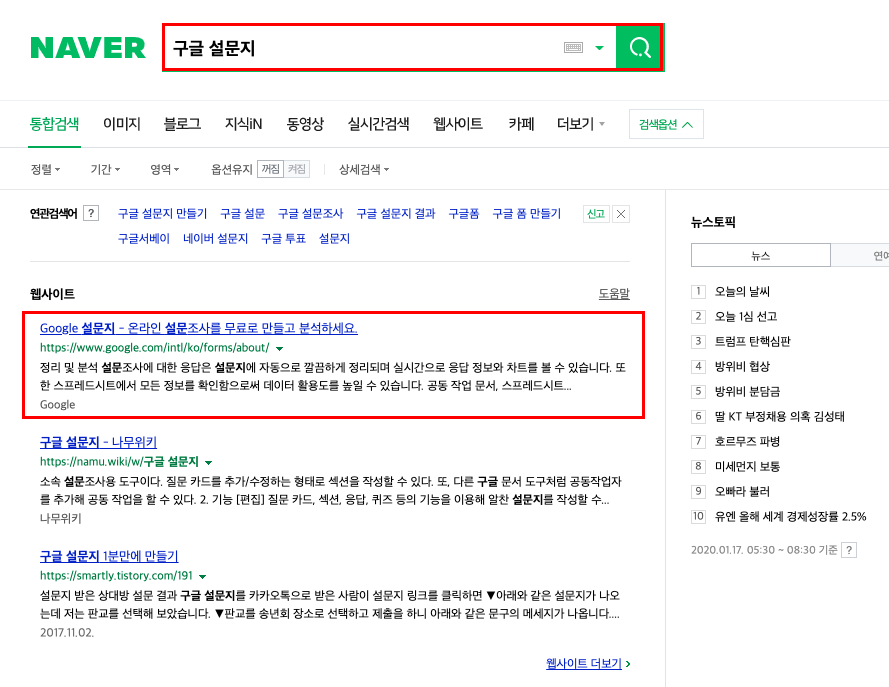Open the 동영상 tab
889x687 pixels.
(305, 124)
